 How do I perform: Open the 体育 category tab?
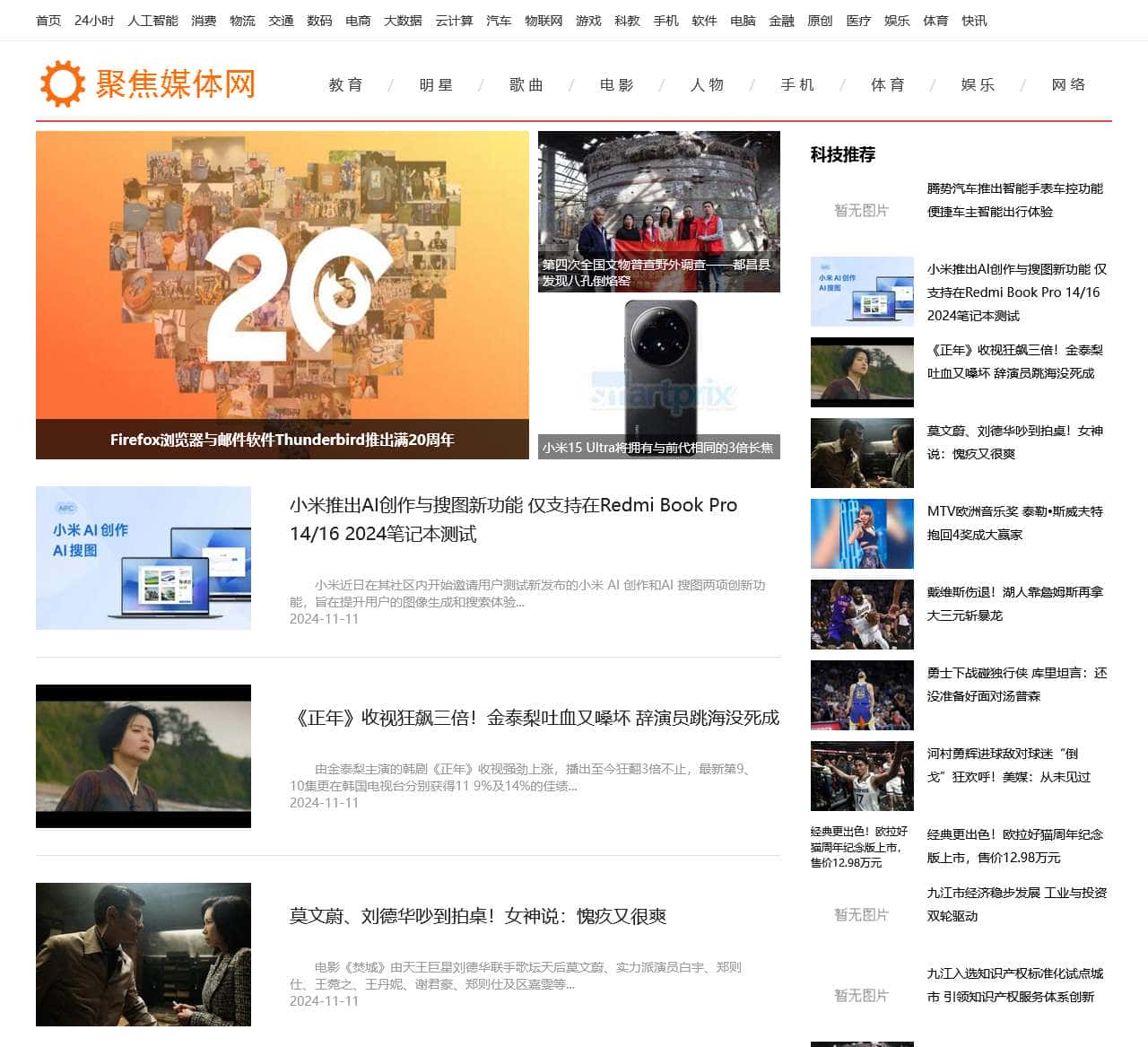point(888,84)
